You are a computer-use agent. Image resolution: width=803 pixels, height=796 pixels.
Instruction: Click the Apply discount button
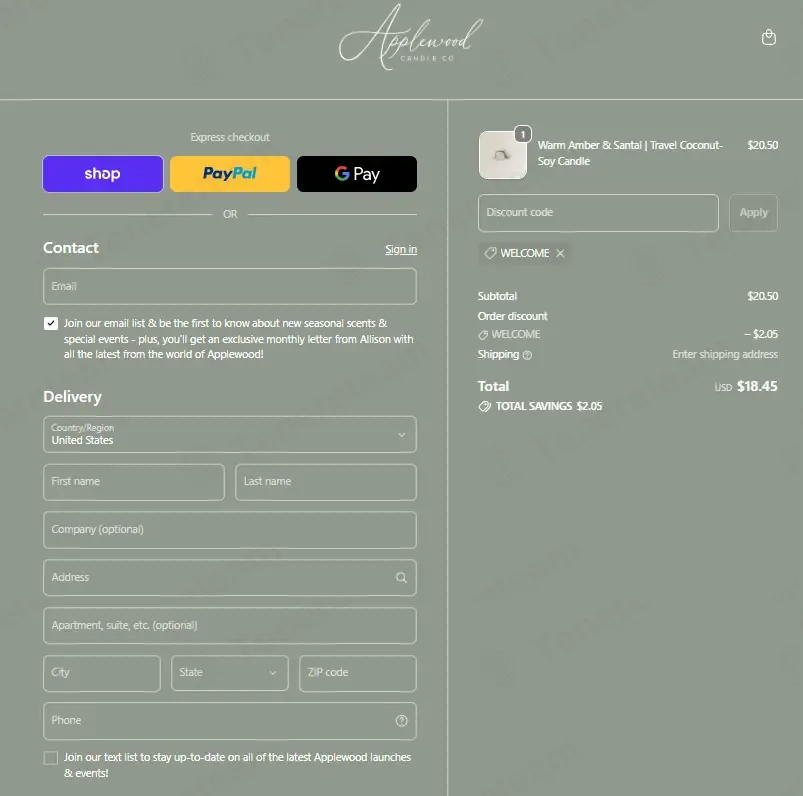point(753,213)
